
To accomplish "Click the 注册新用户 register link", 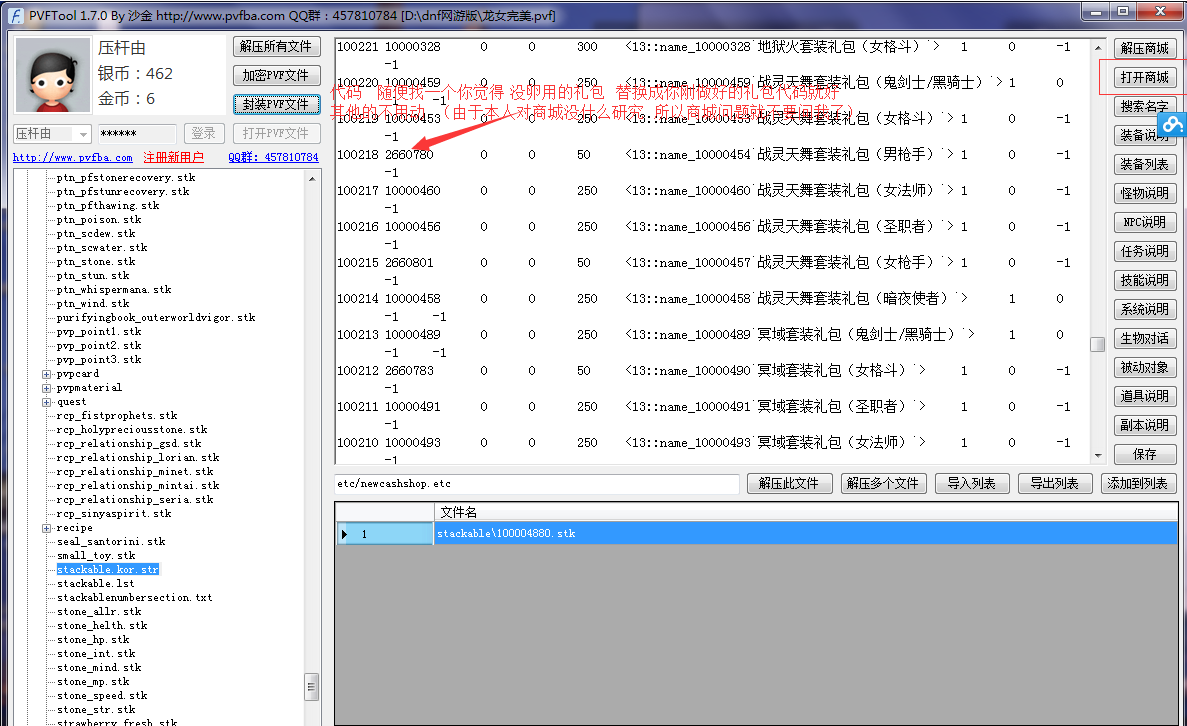I will pos(173,158).
